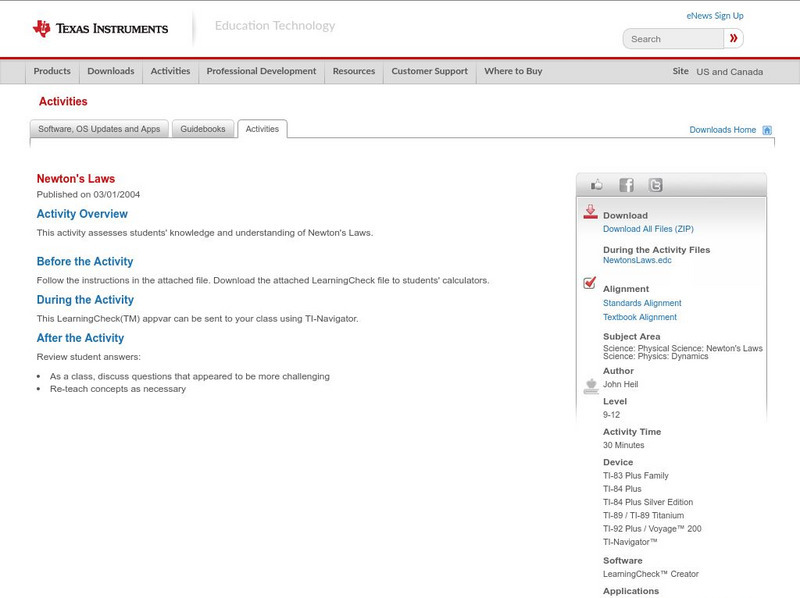Screen dimensions: 800x598
Task: Open the NewtonsLaws.edc file link
Action: pos(637,260)
